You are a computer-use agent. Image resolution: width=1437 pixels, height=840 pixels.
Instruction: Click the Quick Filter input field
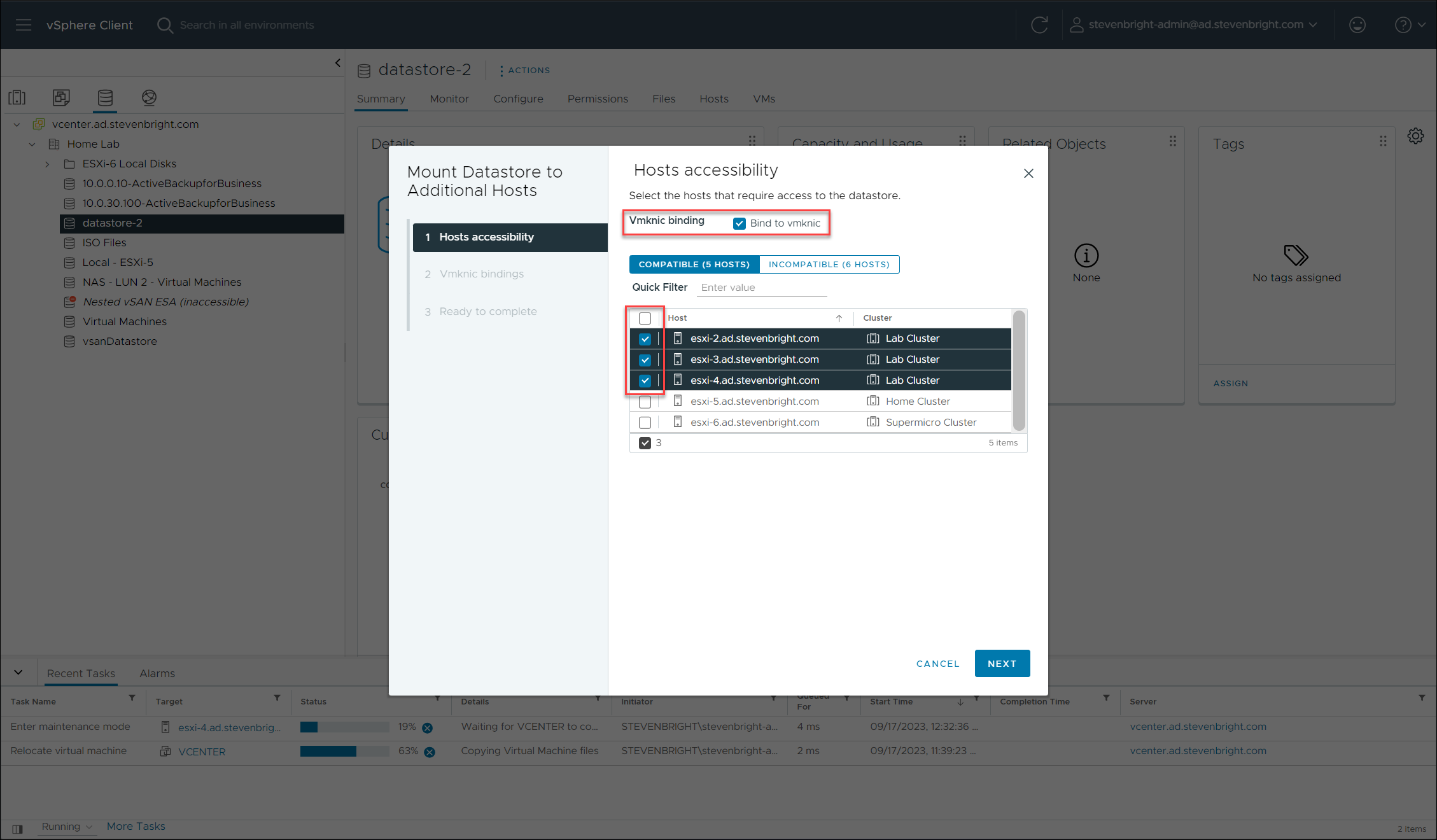(762, 288)
